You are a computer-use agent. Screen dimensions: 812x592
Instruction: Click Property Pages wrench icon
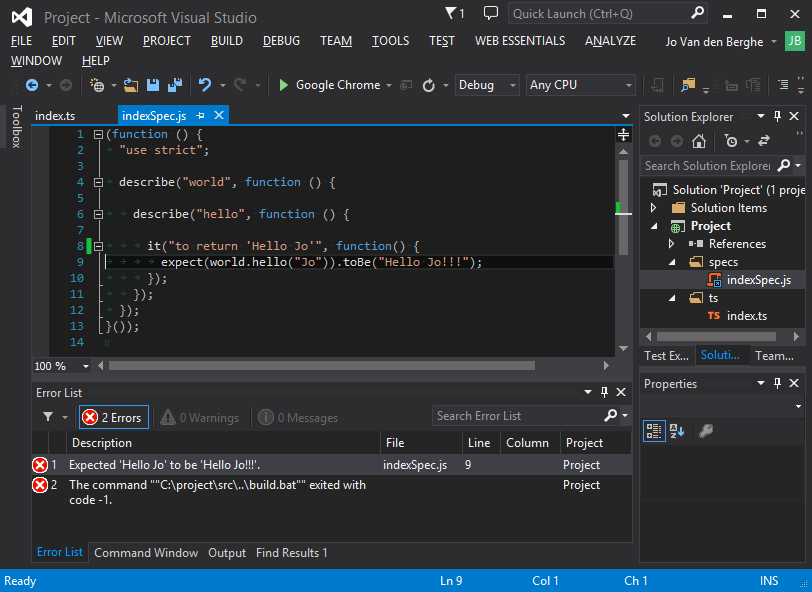[x=705, y=431]
